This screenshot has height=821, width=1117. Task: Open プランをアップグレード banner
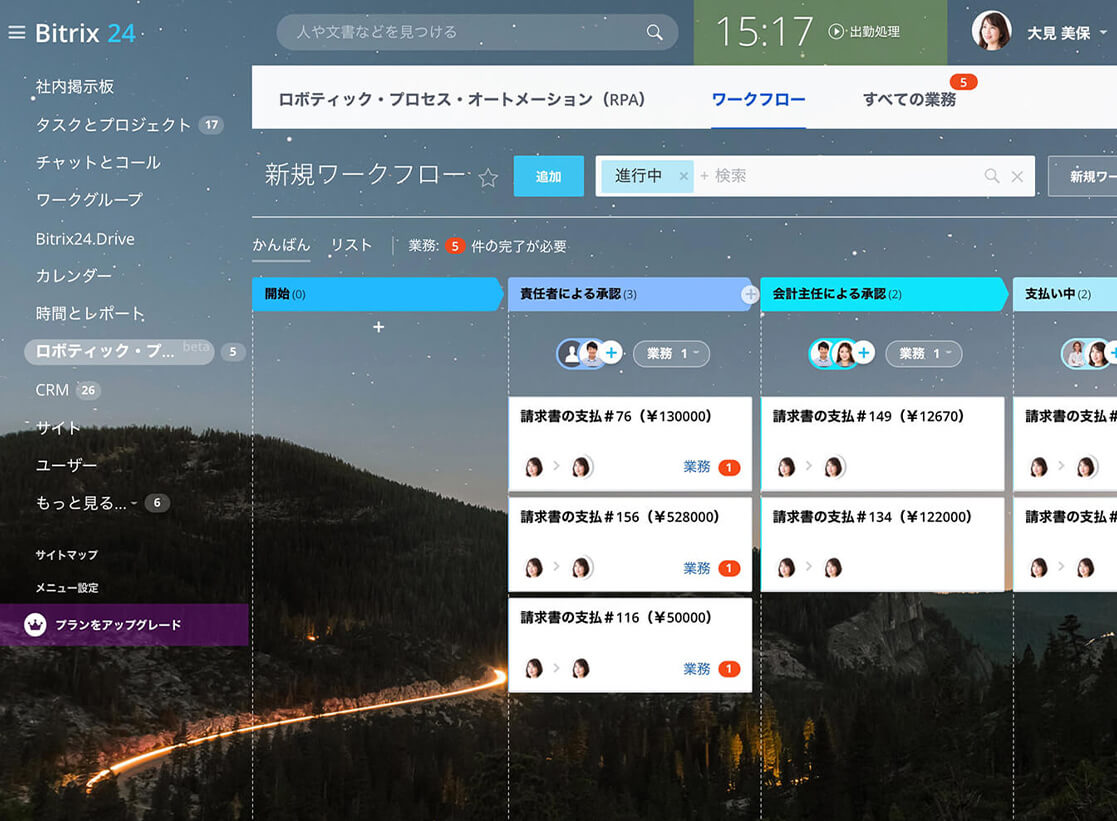[124, 625]
